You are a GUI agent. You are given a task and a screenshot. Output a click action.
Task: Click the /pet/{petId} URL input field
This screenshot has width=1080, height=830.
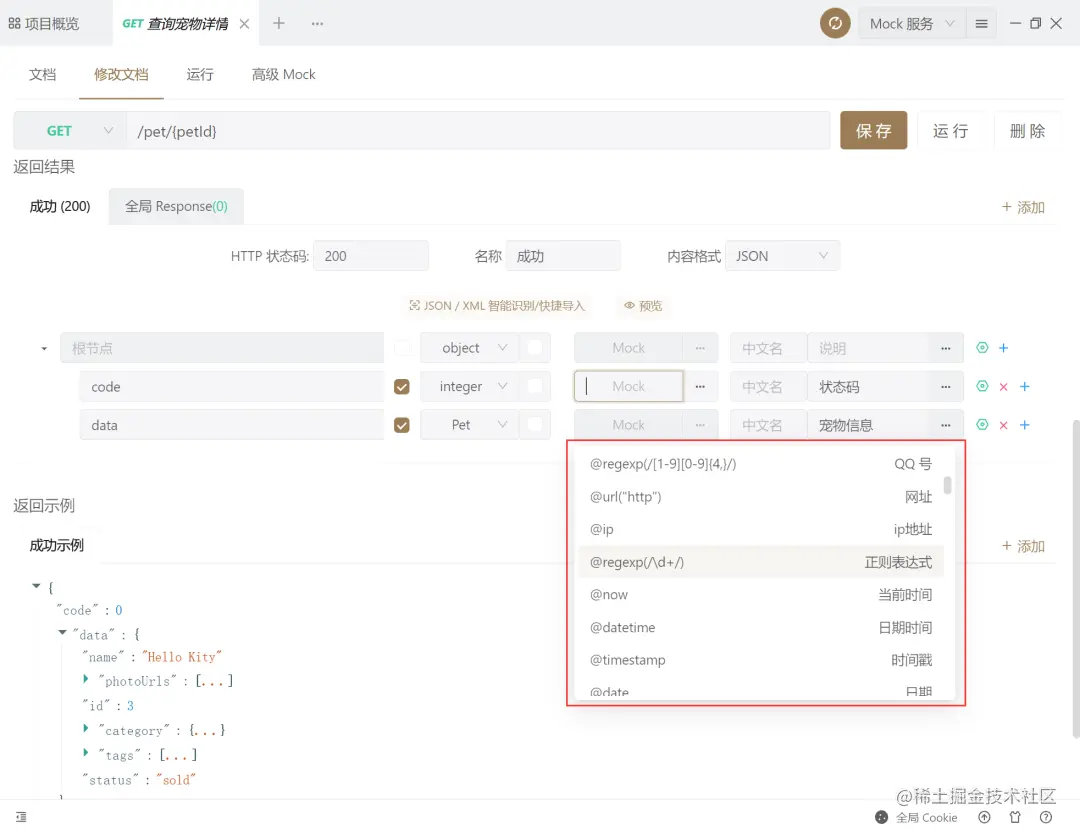[x=478, y=131]
